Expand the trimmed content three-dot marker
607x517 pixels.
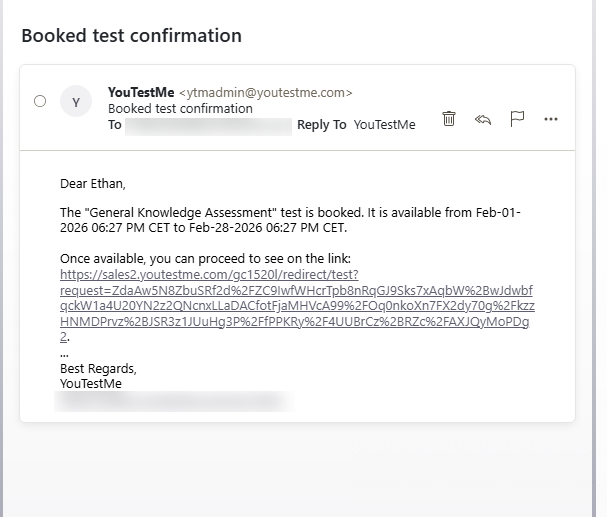click(x=64, y=353)
